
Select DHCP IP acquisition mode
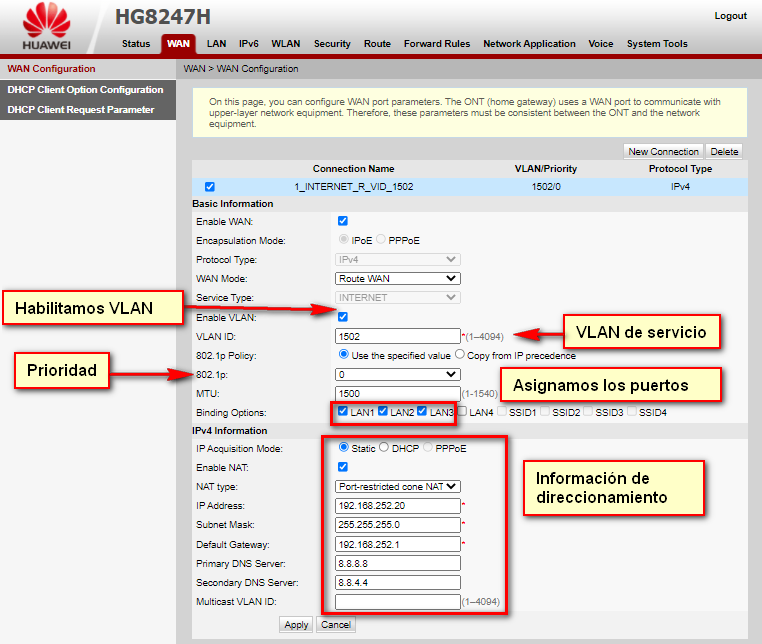[384, 448]
